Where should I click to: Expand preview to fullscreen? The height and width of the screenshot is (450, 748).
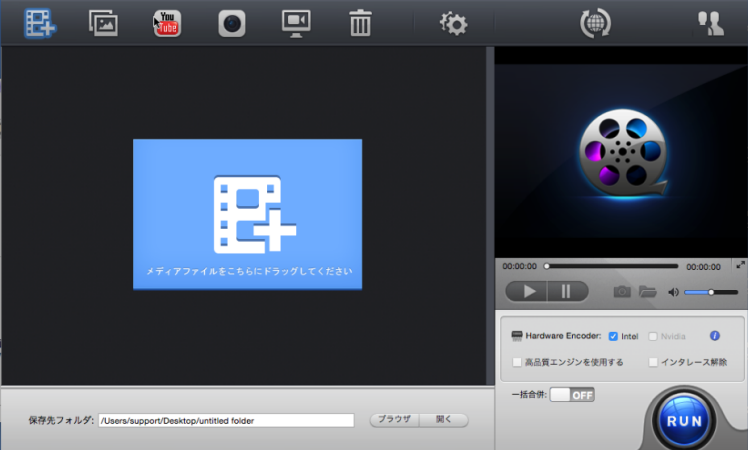click(740, 264)
